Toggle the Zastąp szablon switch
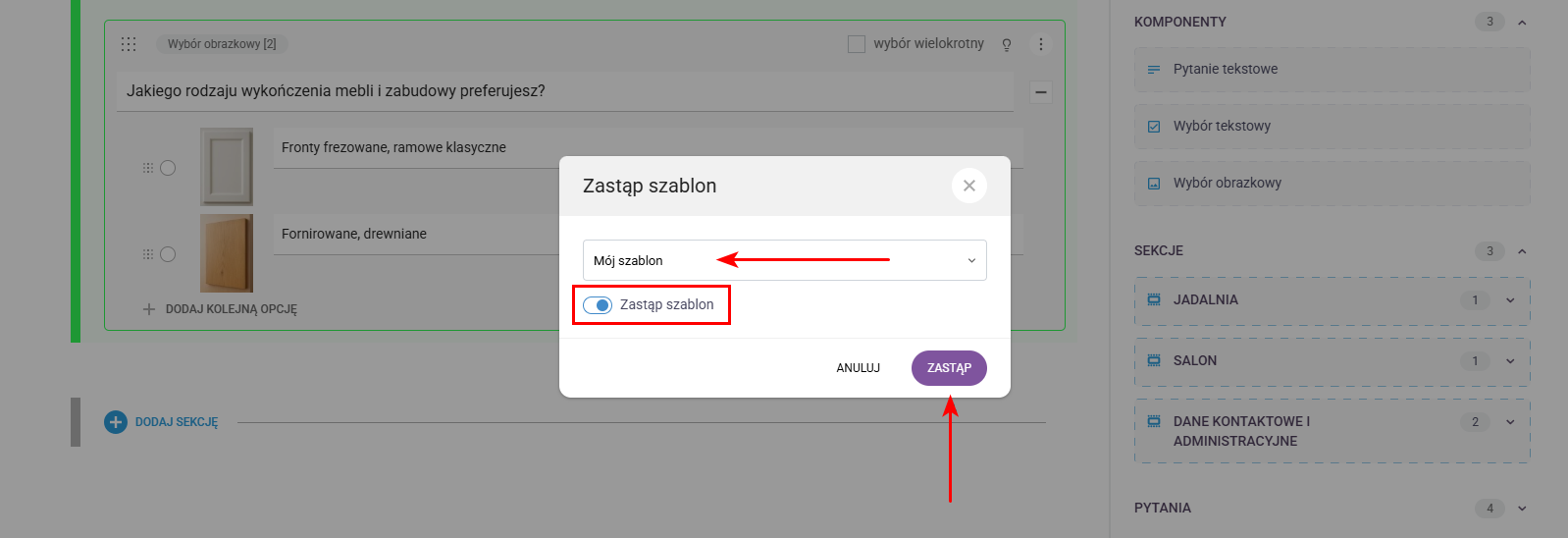 pyautogui.click(x=598, y=305)
